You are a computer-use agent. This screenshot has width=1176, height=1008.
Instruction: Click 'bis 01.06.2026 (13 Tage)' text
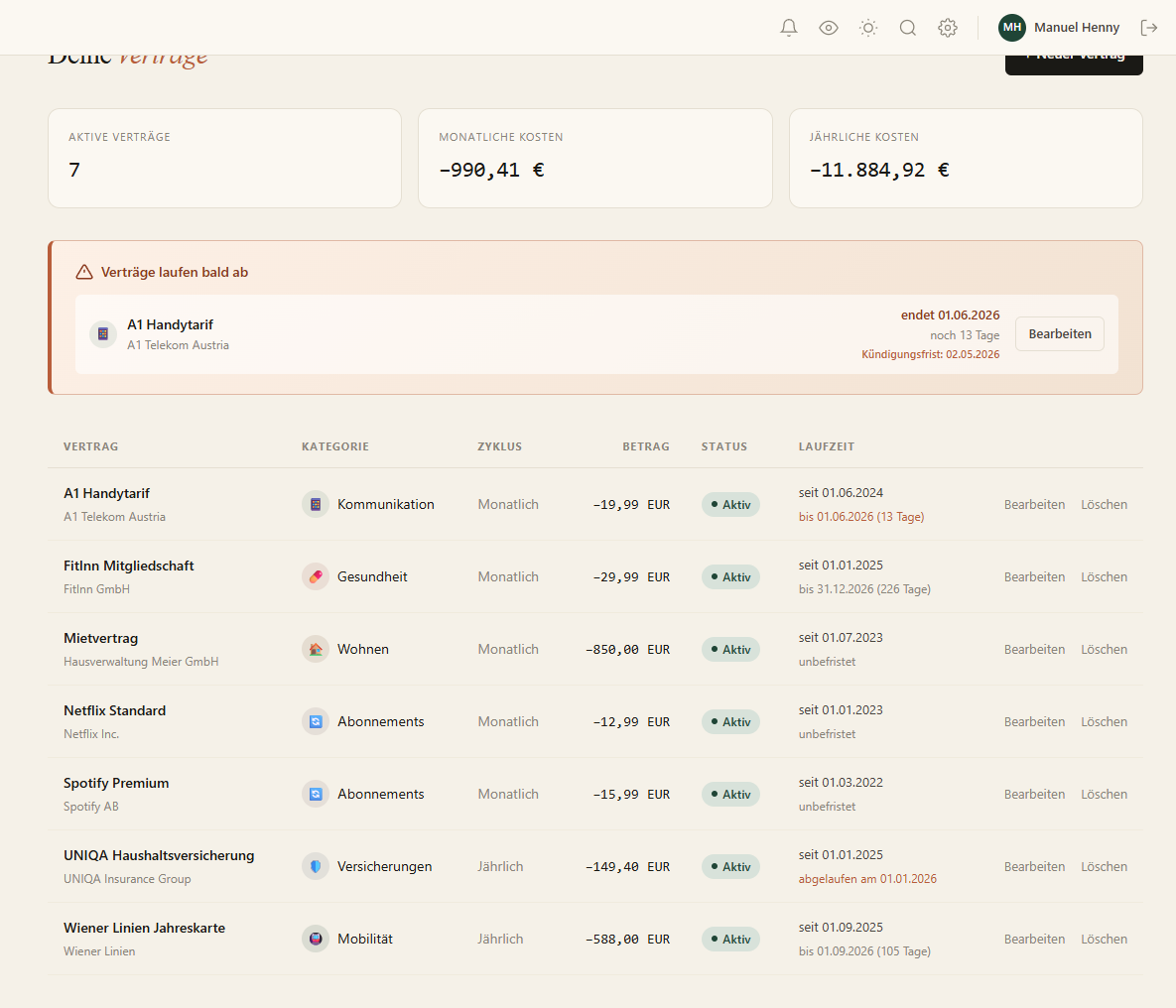coord(861,517)
